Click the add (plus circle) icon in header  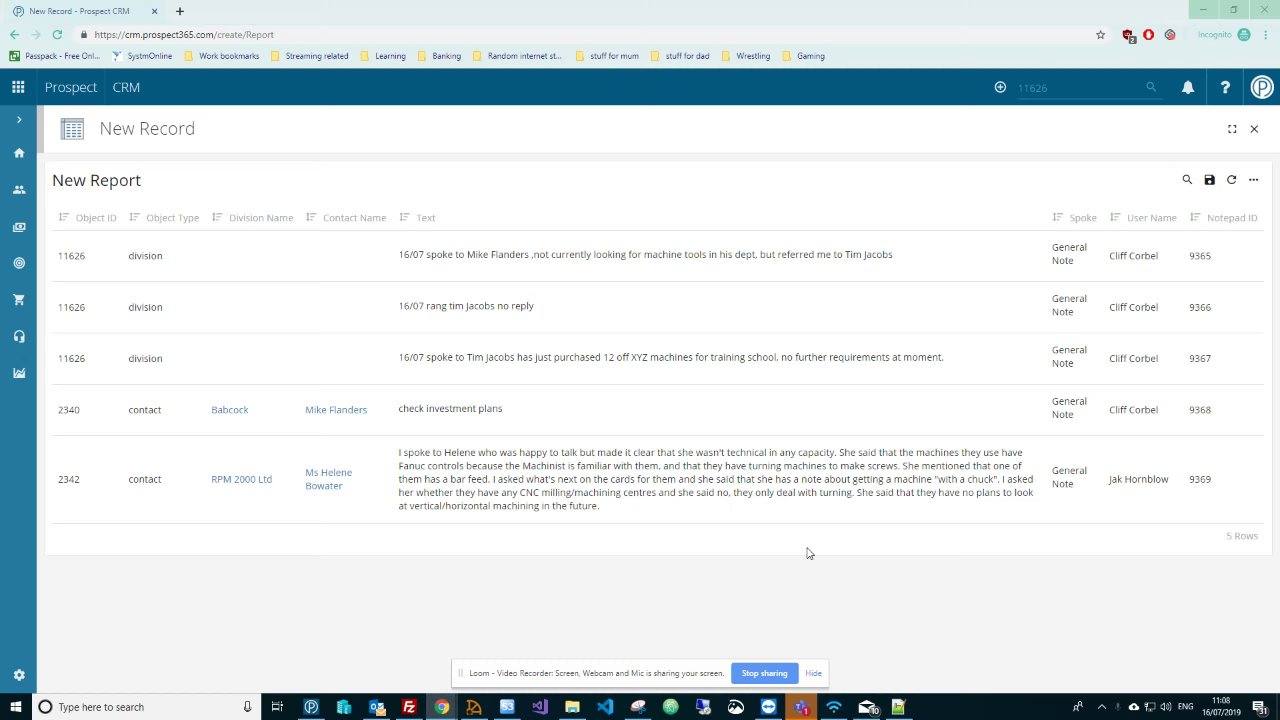coord(1000,87)
